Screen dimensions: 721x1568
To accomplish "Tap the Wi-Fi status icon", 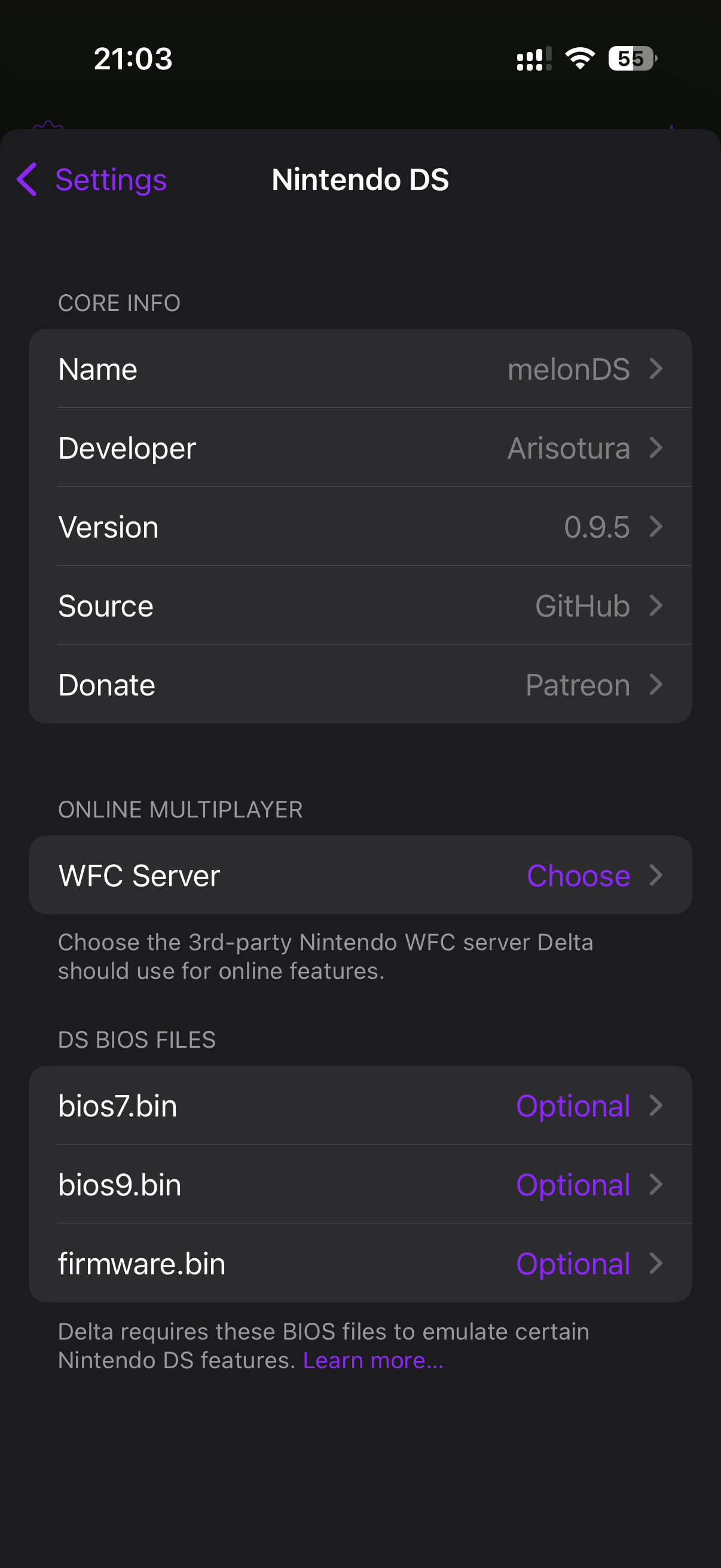I will 579,59.
